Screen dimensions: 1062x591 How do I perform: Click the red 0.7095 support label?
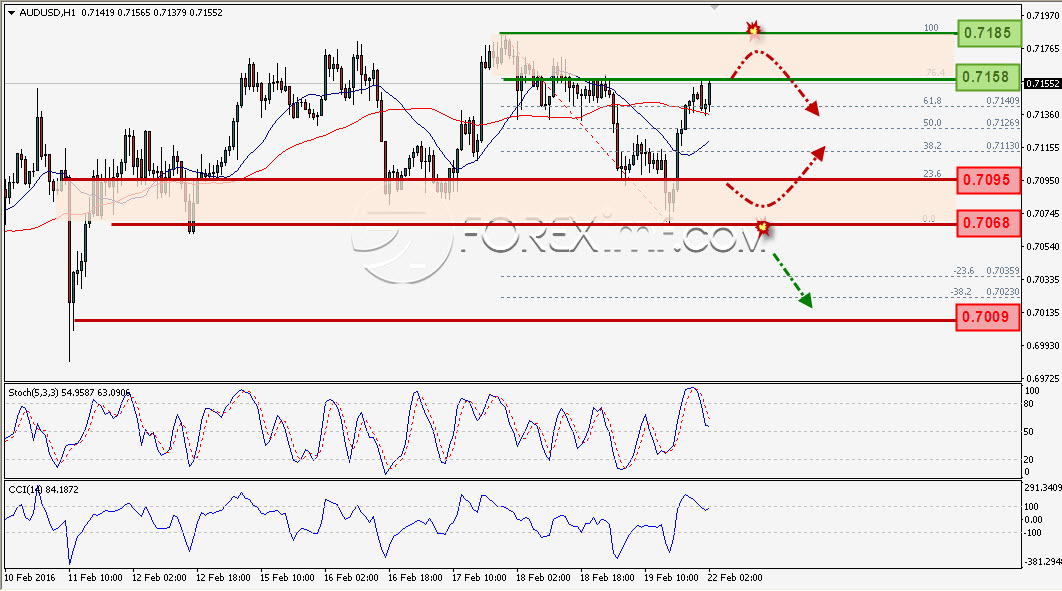click(x=988, y=180)
